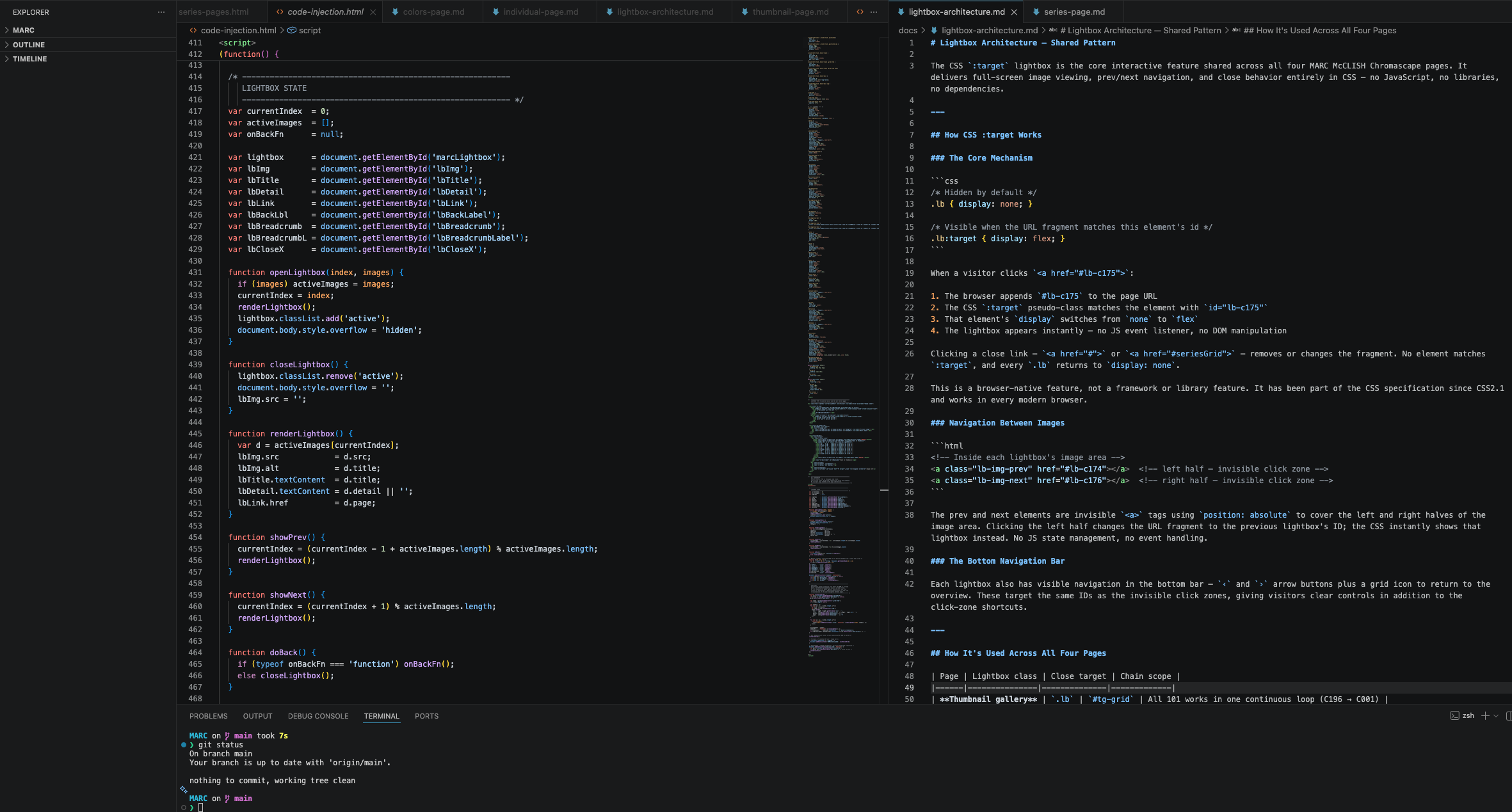The image size is (1512, 812).
Task: Click the 'function showPrev()' code line
Action: (277, 537)
